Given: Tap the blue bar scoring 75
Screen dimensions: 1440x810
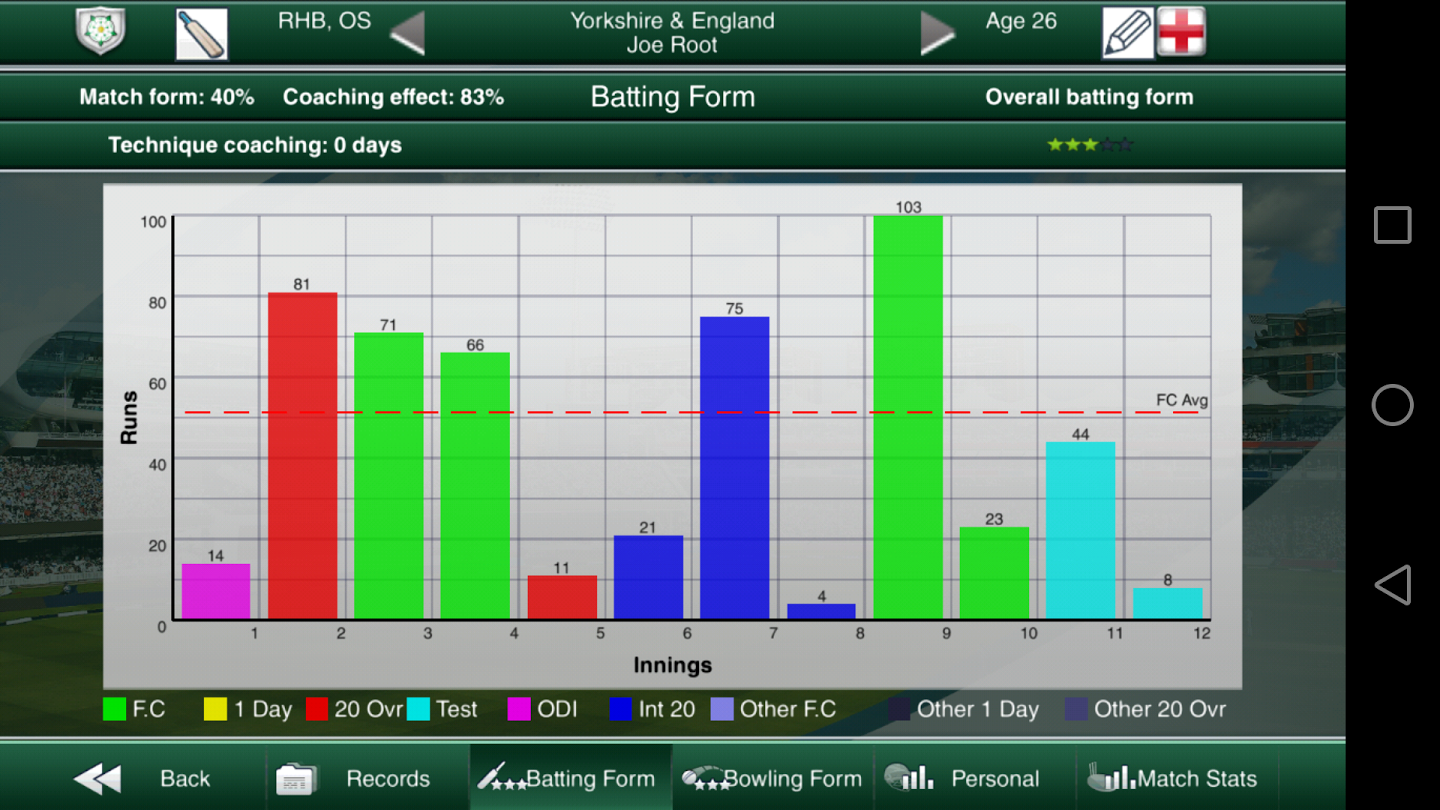Looking at the screenshot, I should click(x=735, y=468).
